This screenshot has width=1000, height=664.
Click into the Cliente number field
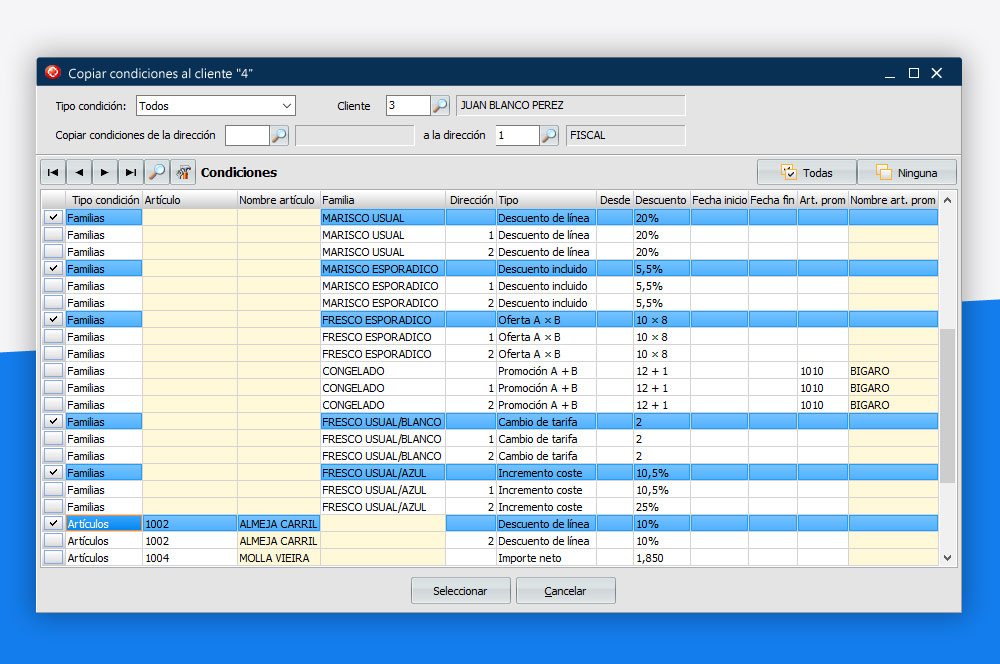[x=407, y=106]
